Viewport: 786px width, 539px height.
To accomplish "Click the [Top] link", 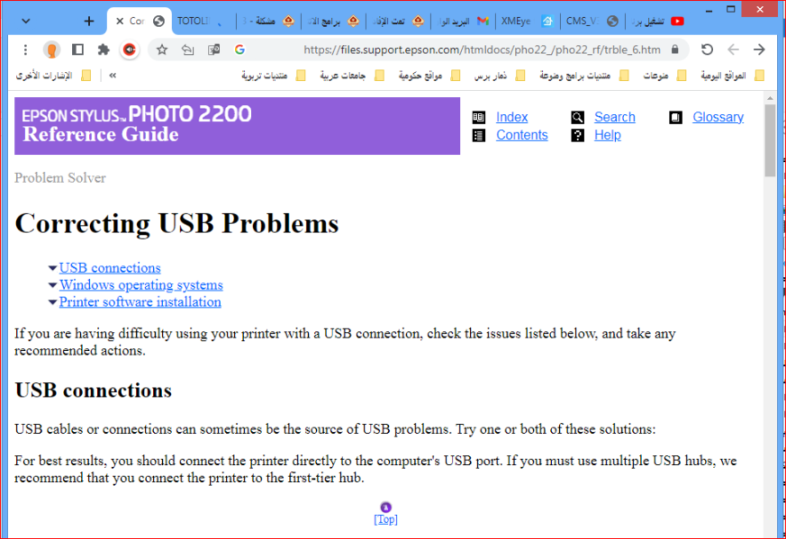I will coord(385,519).
